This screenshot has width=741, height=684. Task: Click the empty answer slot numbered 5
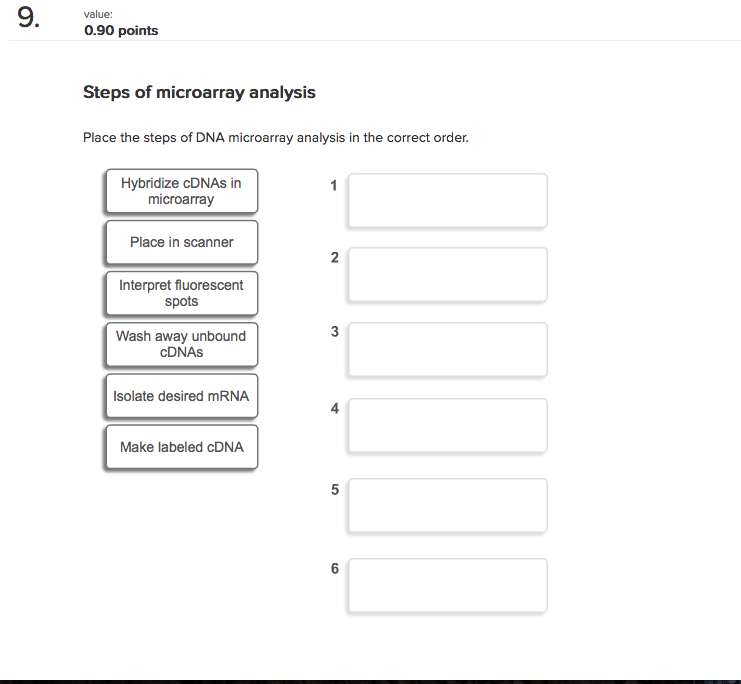coord(447,505)
